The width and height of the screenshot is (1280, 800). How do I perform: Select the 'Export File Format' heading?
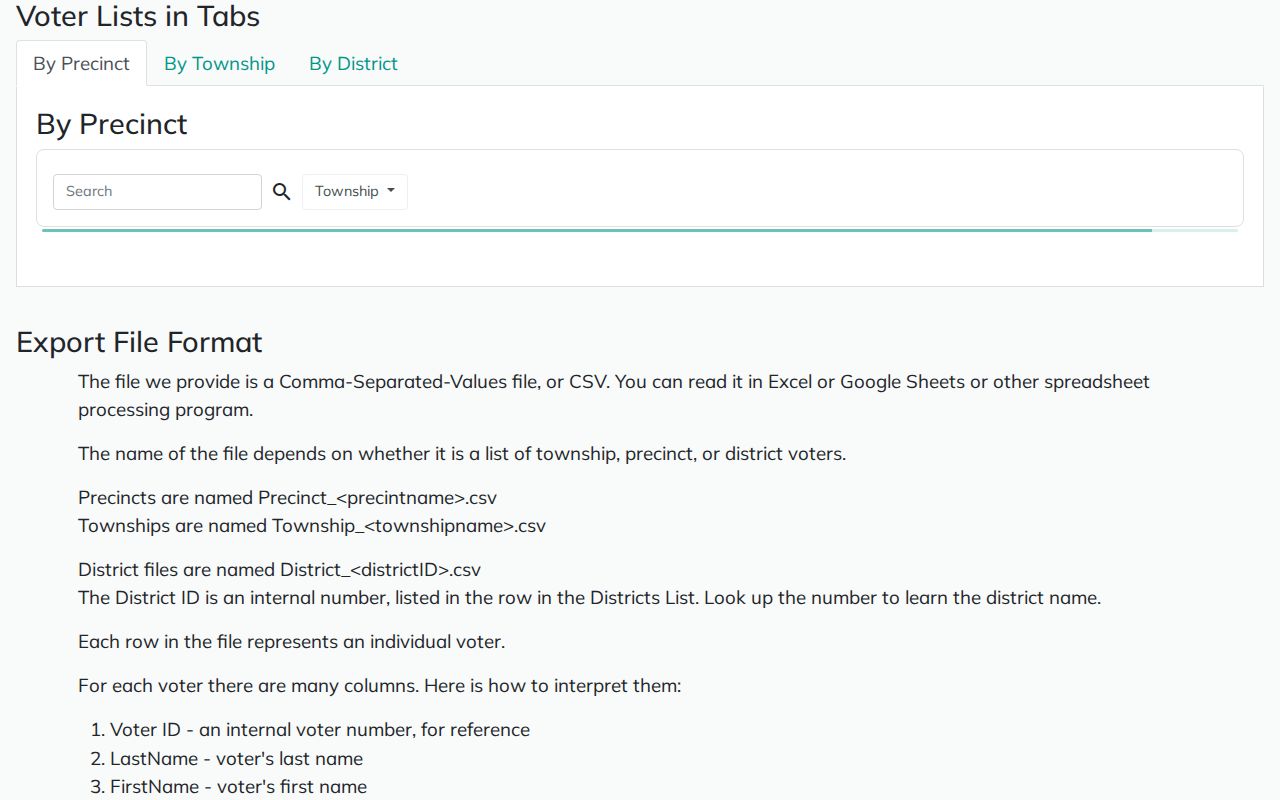(x=139, y=342)
